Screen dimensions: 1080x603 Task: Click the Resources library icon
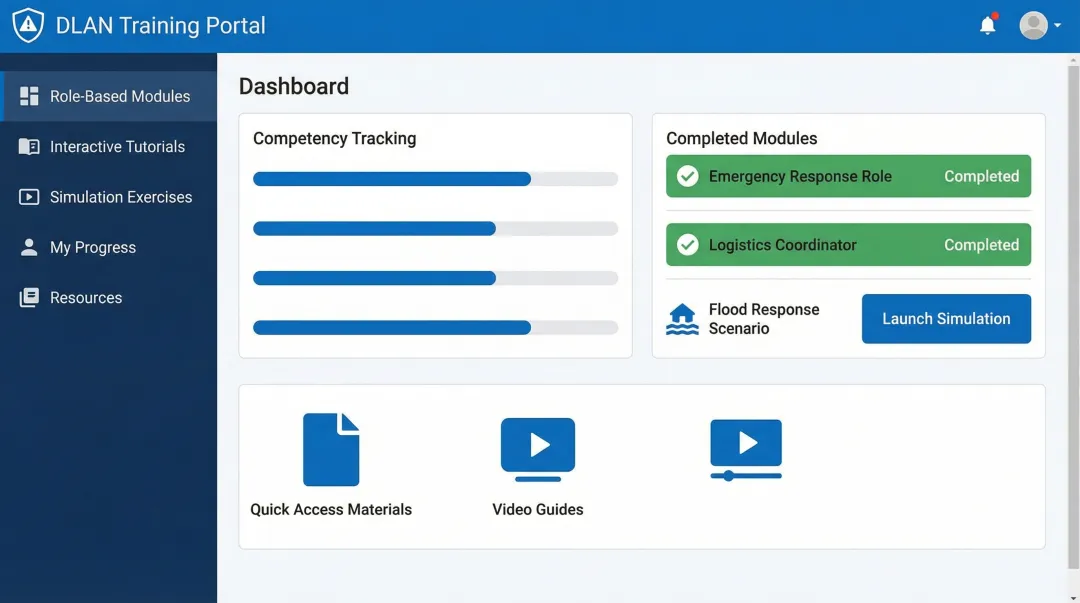tap(29, 298)
